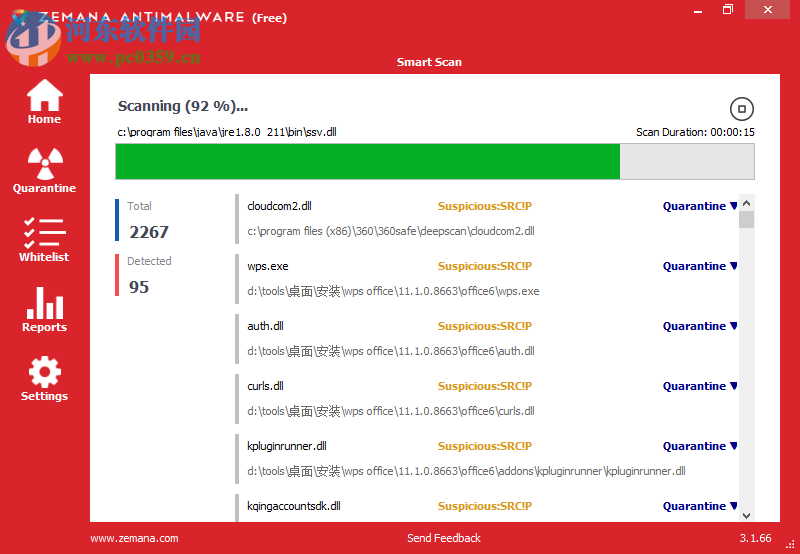
Task: Close the Zemana AntiMalware window
Action: pyautogui.click(x=768, y=9)
